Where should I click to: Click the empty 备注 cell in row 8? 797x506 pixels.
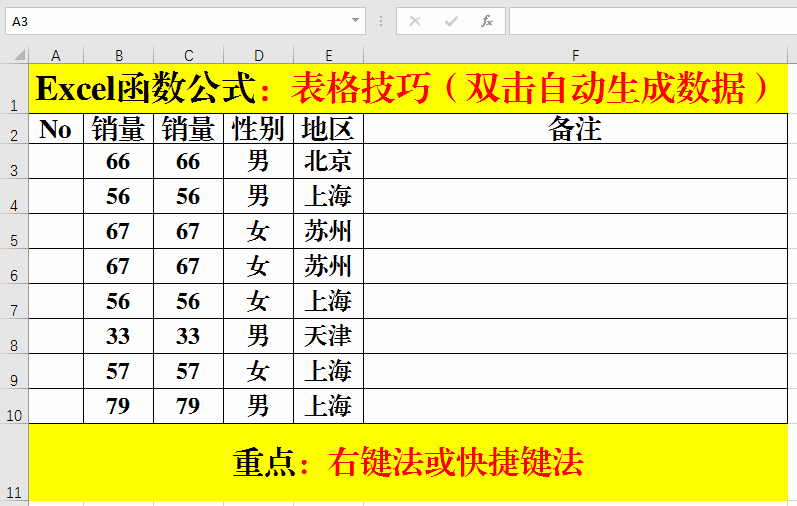point(575,336)
